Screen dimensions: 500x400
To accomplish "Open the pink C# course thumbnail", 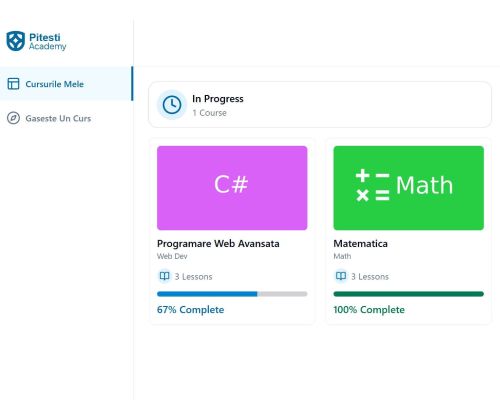I will coord(232,188).
